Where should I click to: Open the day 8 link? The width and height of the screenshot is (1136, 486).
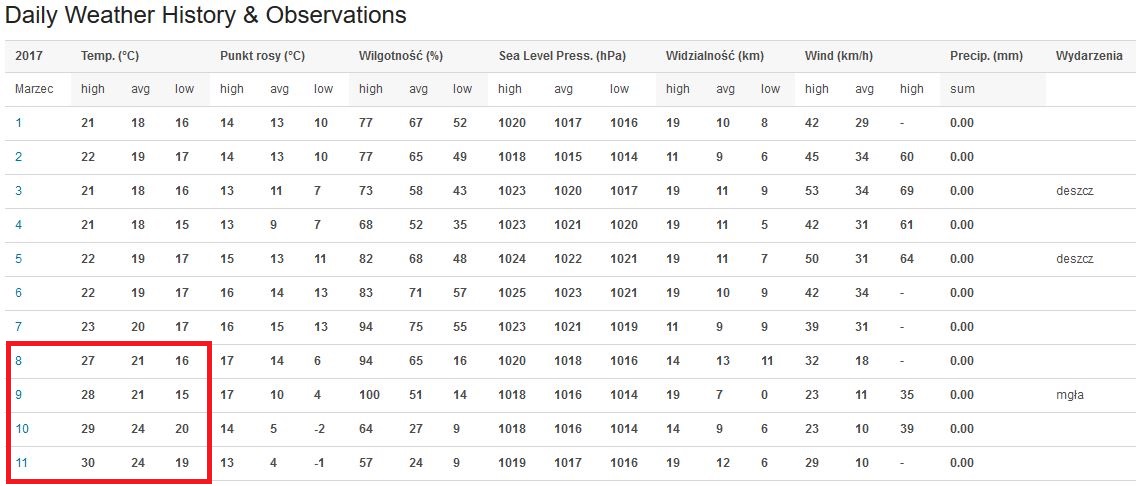[x=19, y=361]
